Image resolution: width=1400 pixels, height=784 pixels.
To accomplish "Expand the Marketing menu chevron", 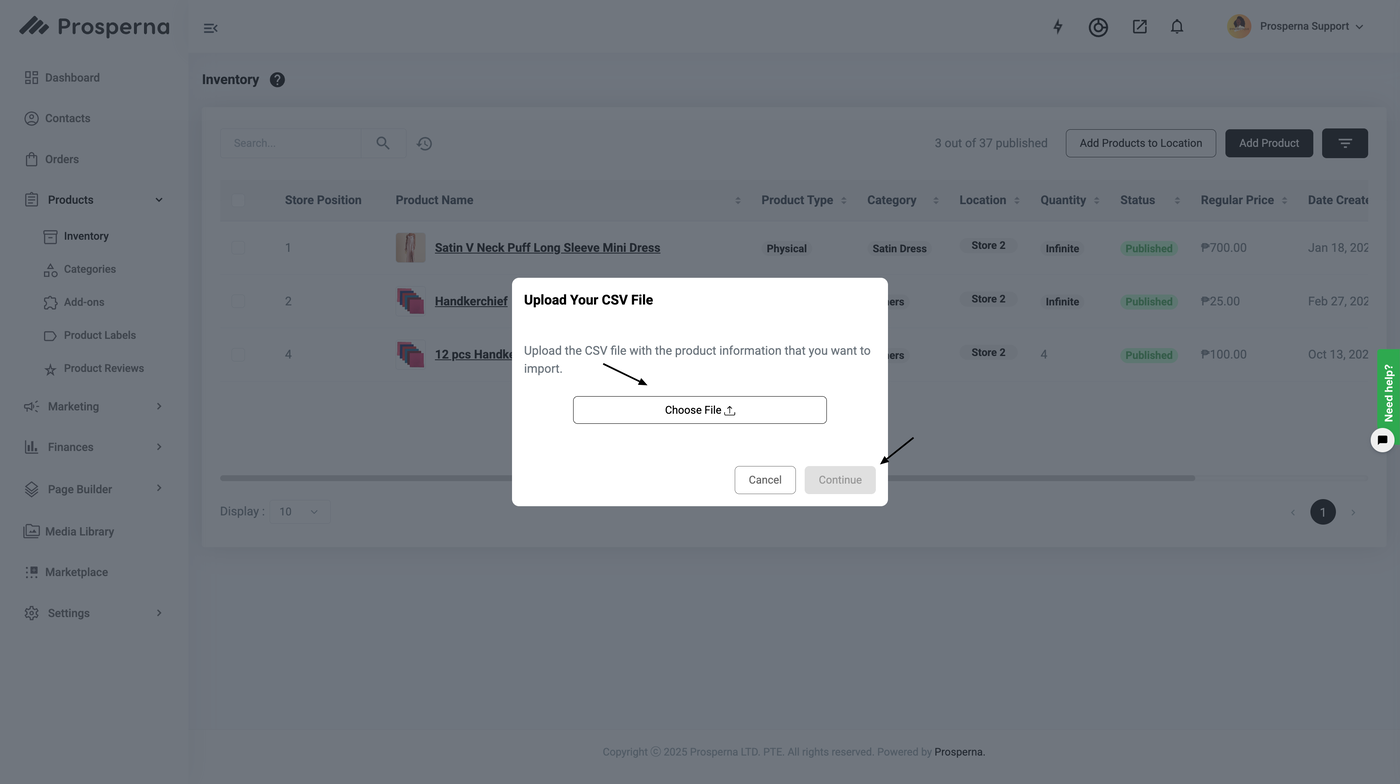I will pos(159,406).
